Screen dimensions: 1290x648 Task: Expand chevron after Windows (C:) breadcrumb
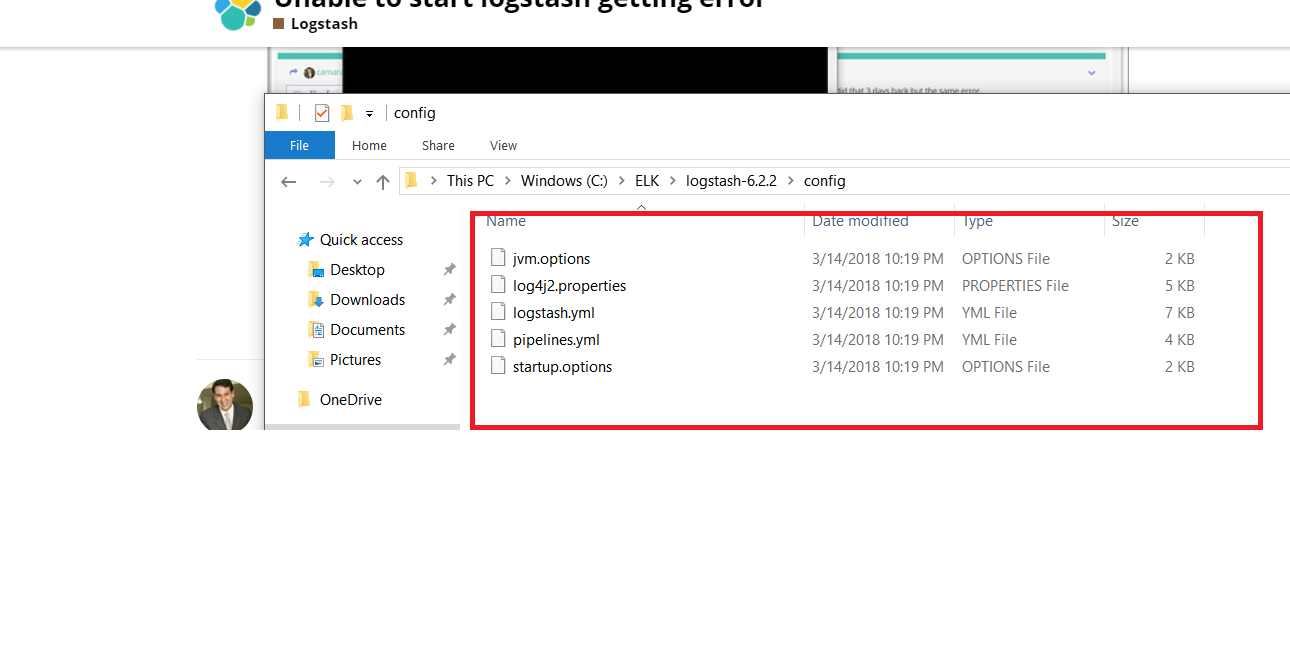[622, 181]
